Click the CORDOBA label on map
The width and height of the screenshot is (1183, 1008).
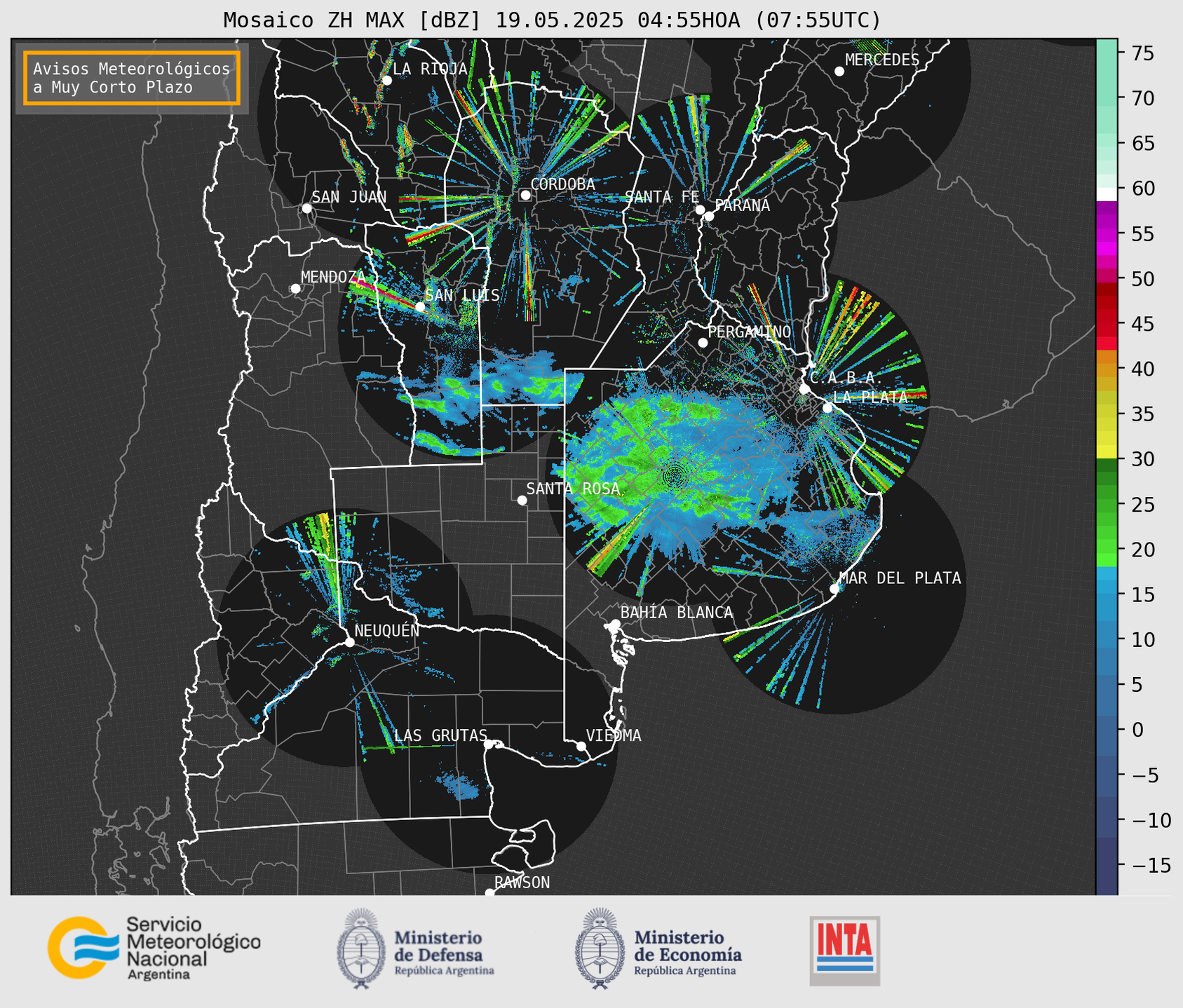[x=562, y=184]
